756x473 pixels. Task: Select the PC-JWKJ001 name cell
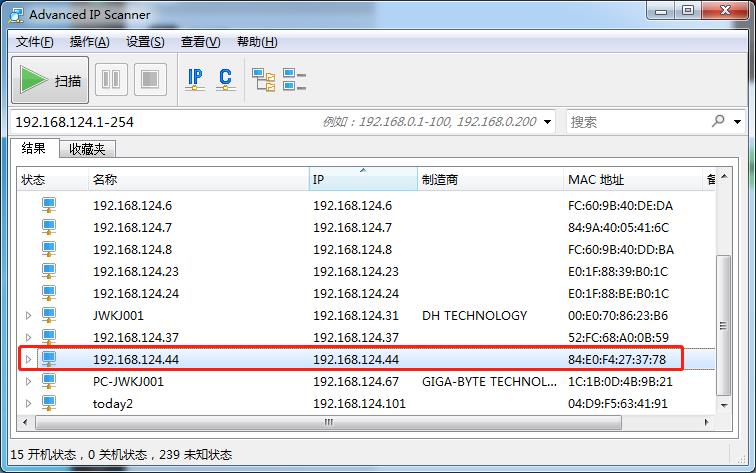tap(128, 382)
